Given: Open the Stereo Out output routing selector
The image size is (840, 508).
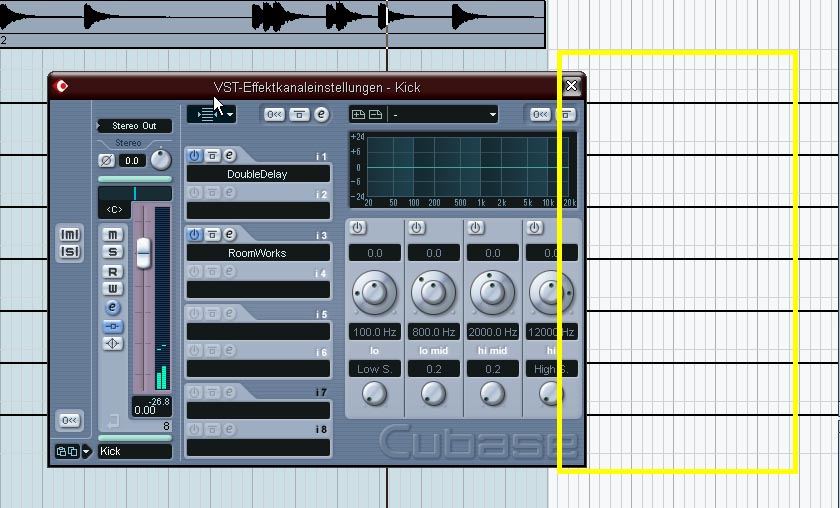Looking at the screenshot, I should (134, 126).
